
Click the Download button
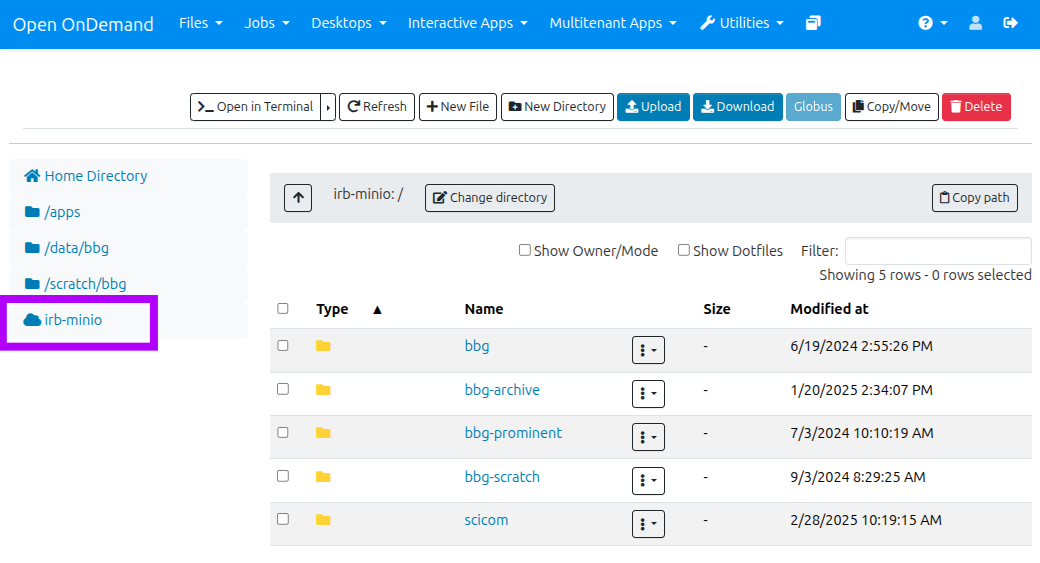point(738,107)
